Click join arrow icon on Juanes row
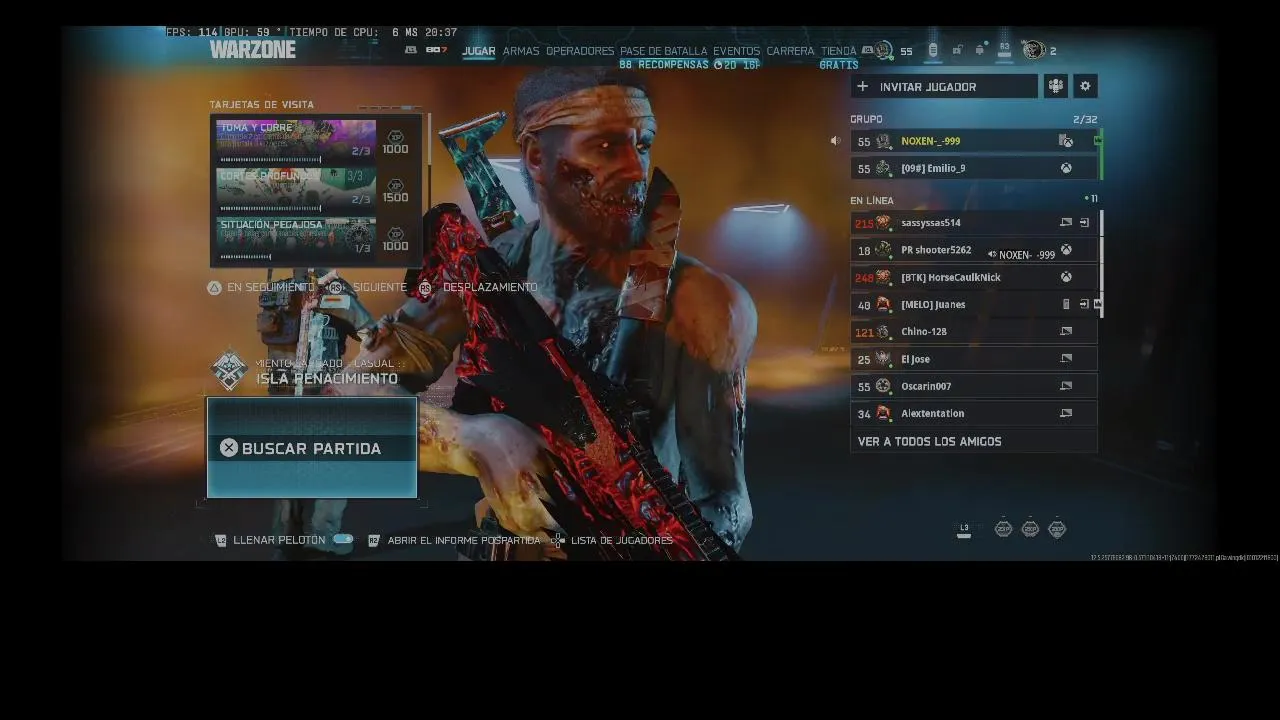The height and width of the screenshot is (720, 1280). coord(1084,304)
